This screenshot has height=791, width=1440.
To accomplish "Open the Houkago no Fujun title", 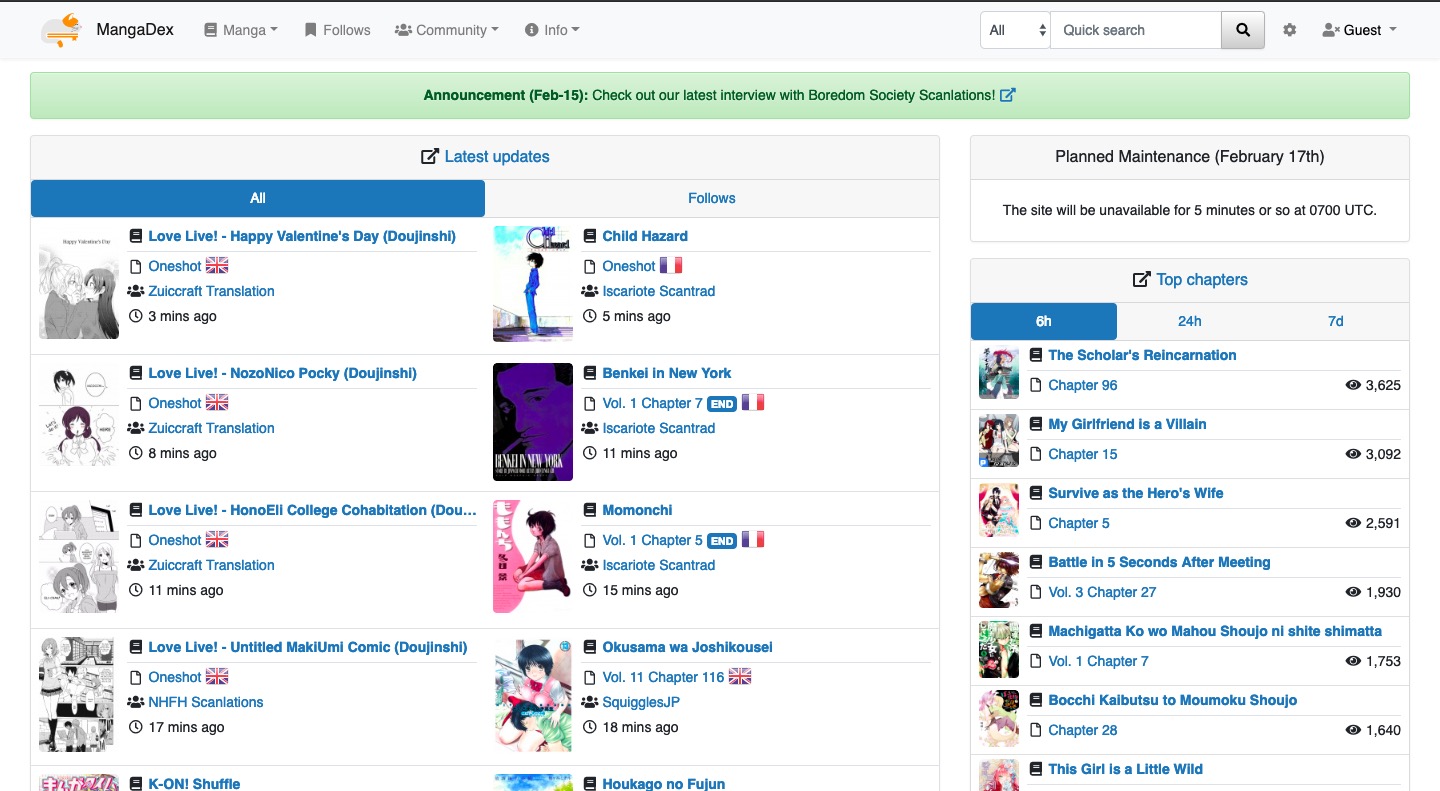I will click(x=663, y=783).
